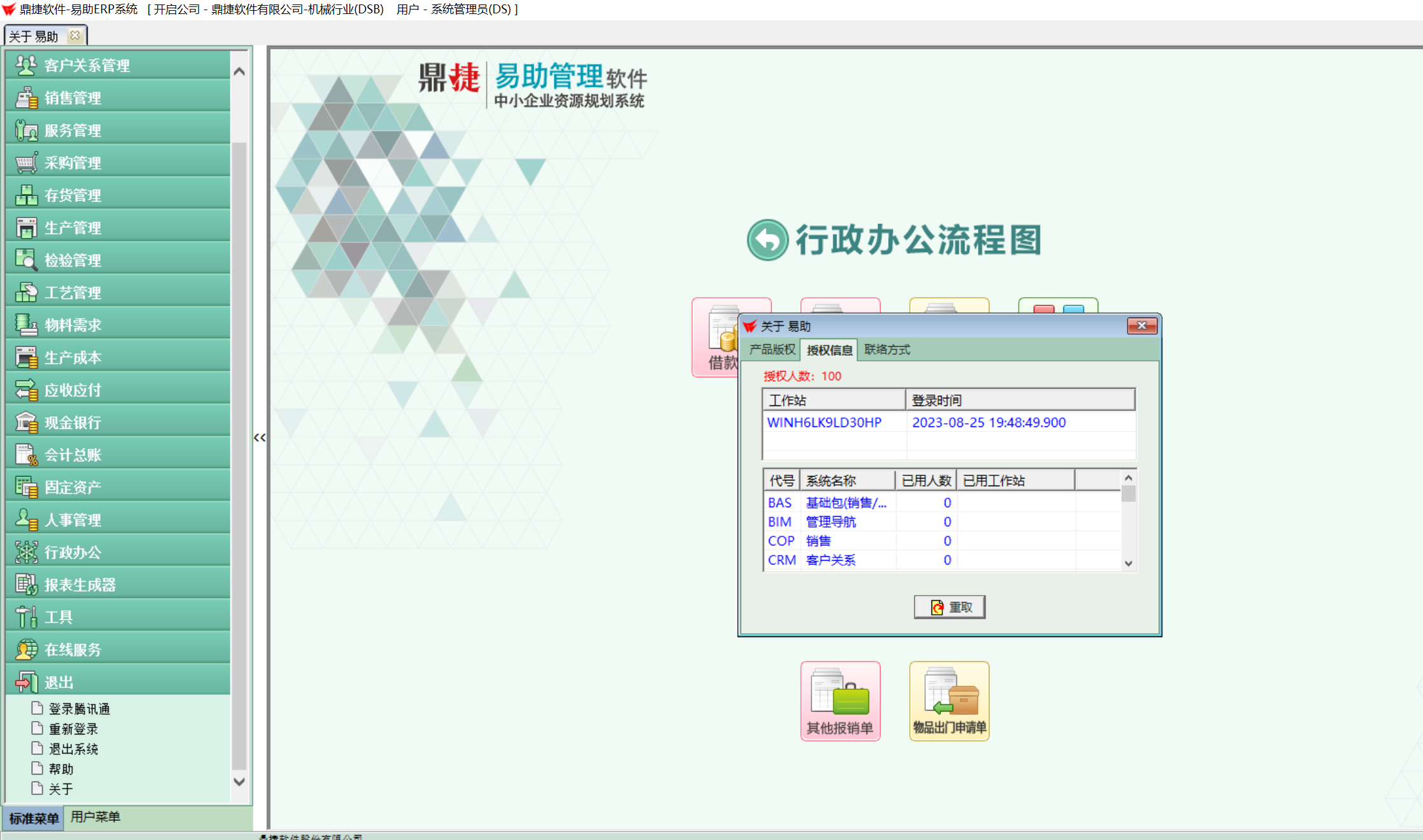Open the 行政办公 module icon

click(26, 552)
